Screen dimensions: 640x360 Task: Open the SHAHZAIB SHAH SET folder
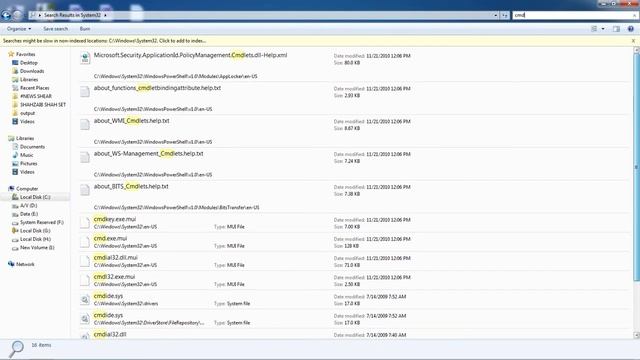point(42,105)
